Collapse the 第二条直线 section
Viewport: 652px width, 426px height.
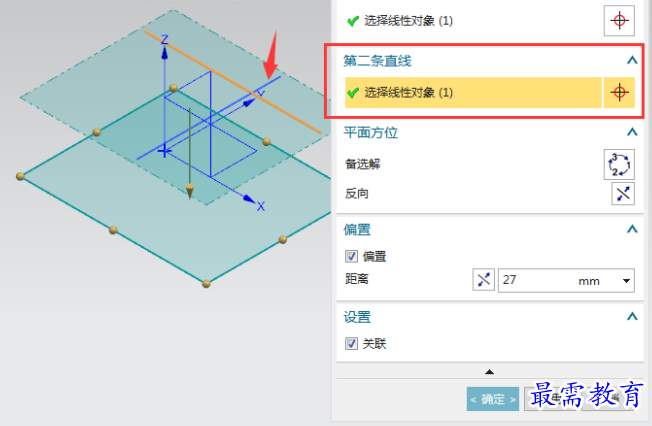(x=632, y=61)
